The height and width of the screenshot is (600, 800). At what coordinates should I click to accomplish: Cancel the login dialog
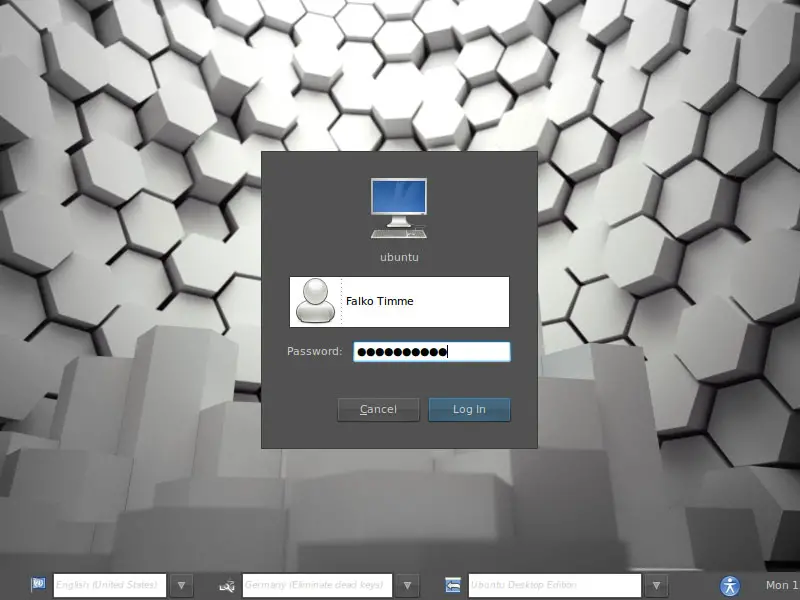(x=378, y=410)
